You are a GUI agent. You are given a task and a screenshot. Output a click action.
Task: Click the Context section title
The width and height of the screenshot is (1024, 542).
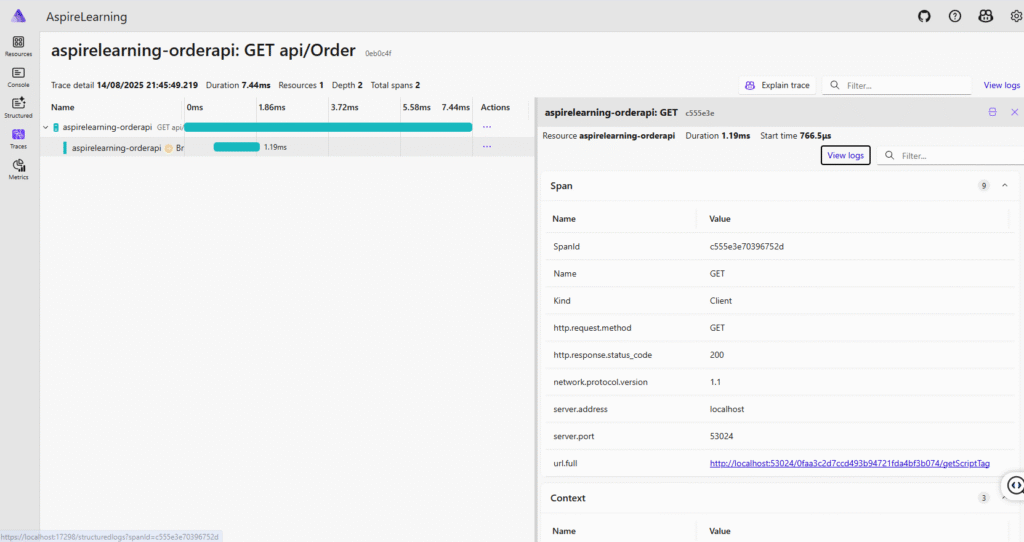pyautogui.click(x=568, y=498)
